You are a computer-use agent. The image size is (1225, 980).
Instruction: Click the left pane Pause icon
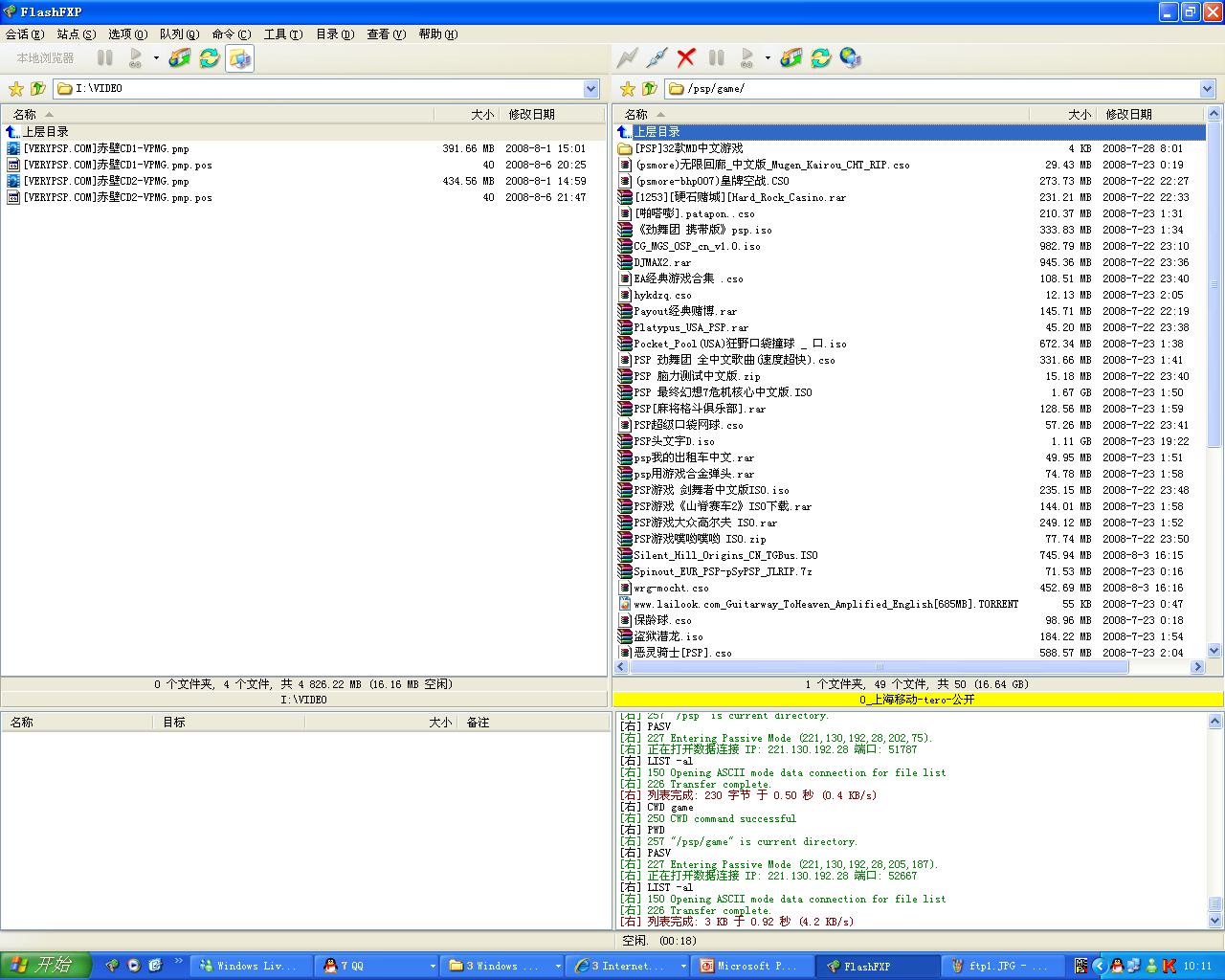[105, 58]
